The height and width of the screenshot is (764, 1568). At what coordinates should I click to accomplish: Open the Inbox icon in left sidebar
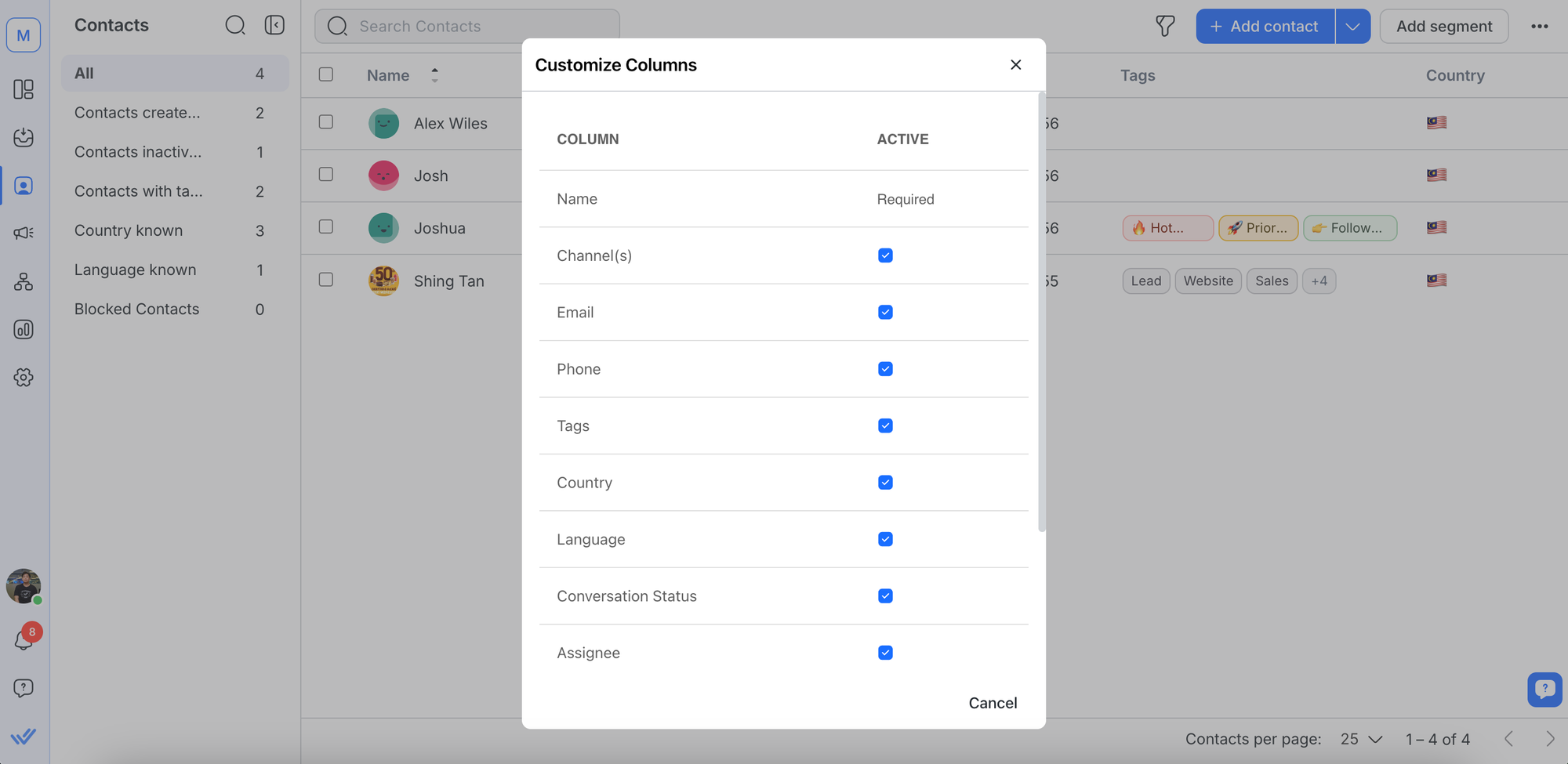(24, 137)
